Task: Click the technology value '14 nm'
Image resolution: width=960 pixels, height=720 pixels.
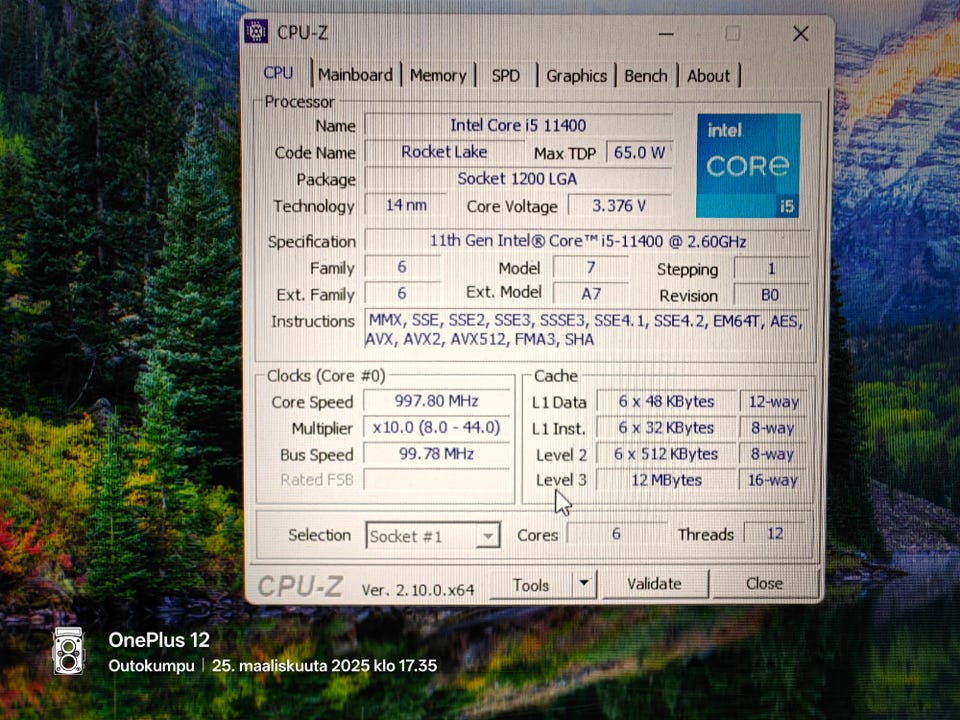Action: coord(405,205)
